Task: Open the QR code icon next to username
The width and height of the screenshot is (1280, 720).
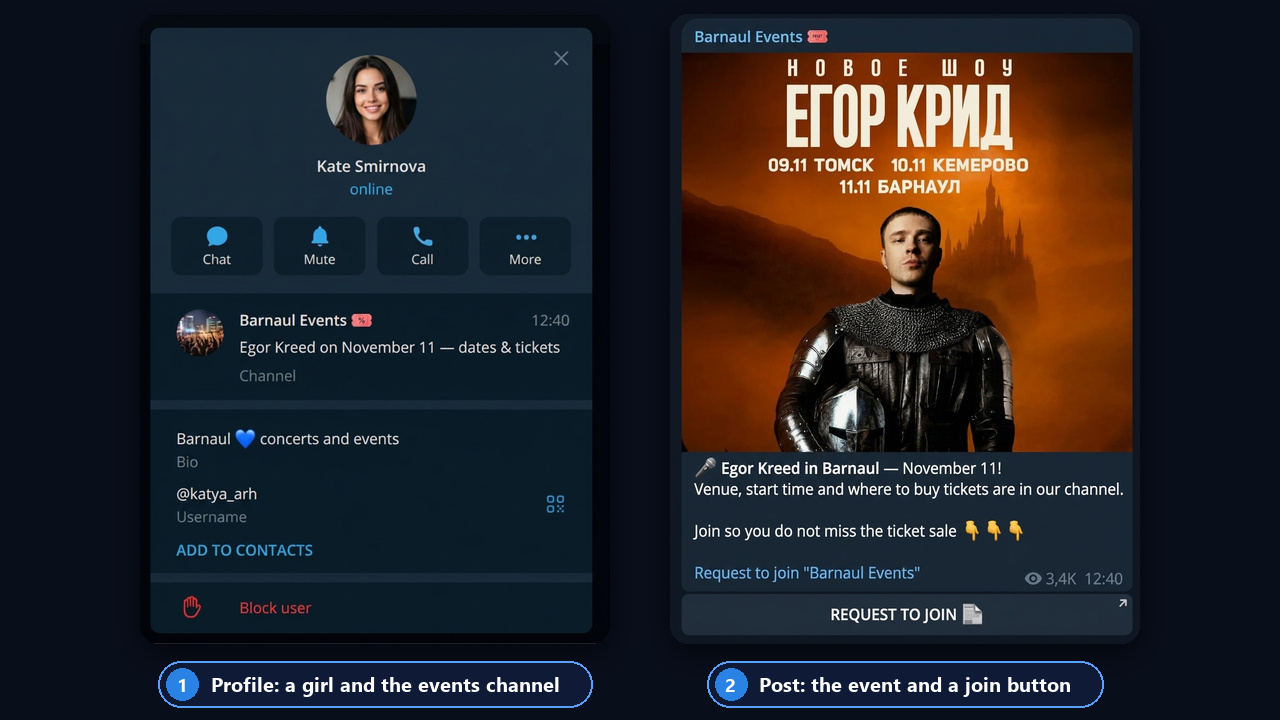Action: coord(555,504)
